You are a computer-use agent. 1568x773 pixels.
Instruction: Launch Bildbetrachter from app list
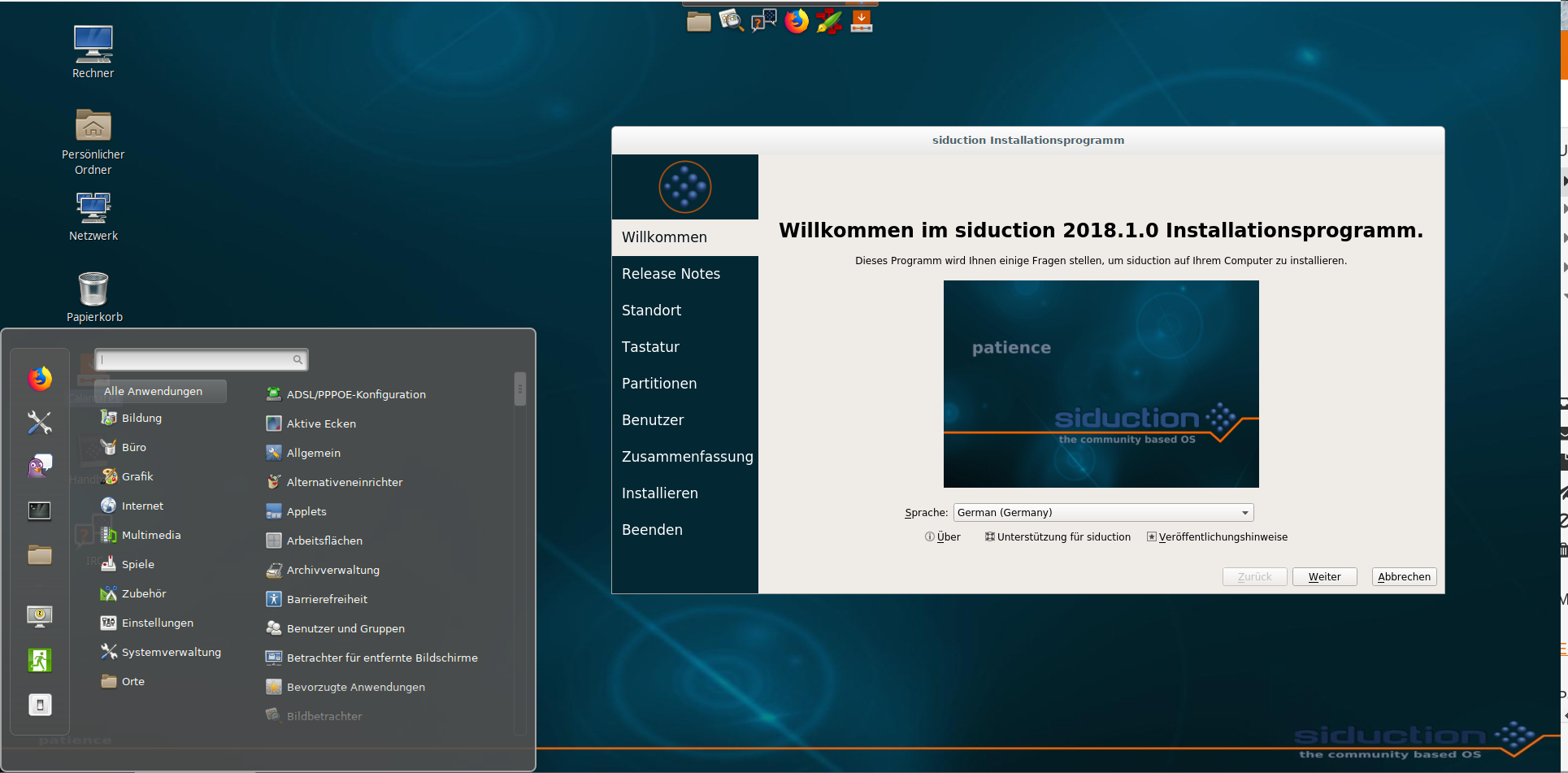(314, 716)
